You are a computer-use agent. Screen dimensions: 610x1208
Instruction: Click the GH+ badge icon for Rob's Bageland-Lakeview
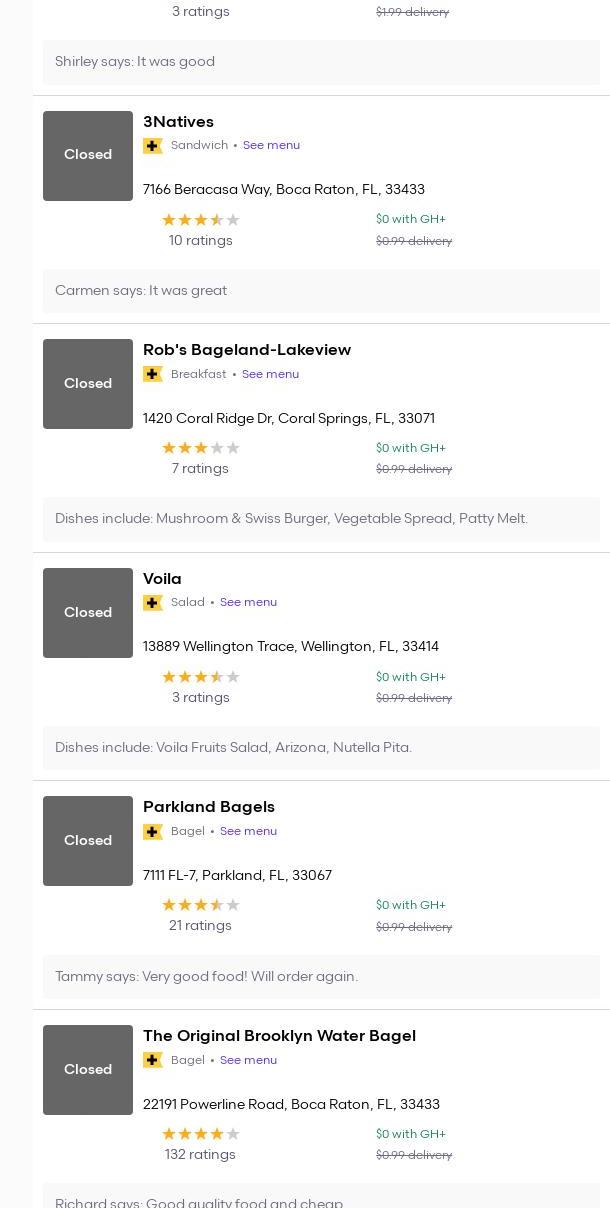tap(153, 374)
